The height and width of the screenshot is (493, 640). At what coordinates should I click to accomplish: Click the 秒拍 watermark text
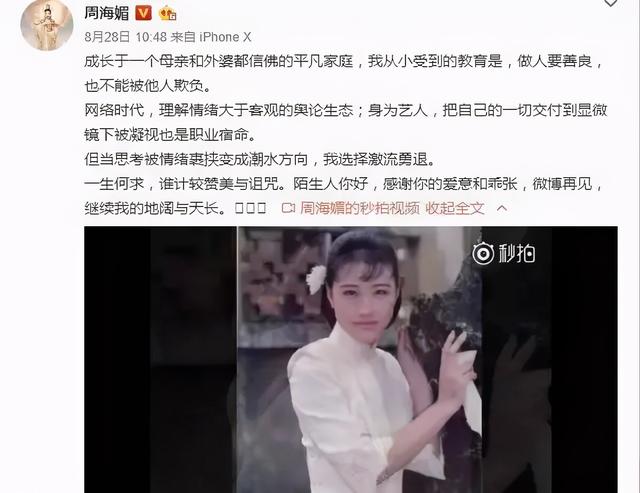[x=517, y=253]
